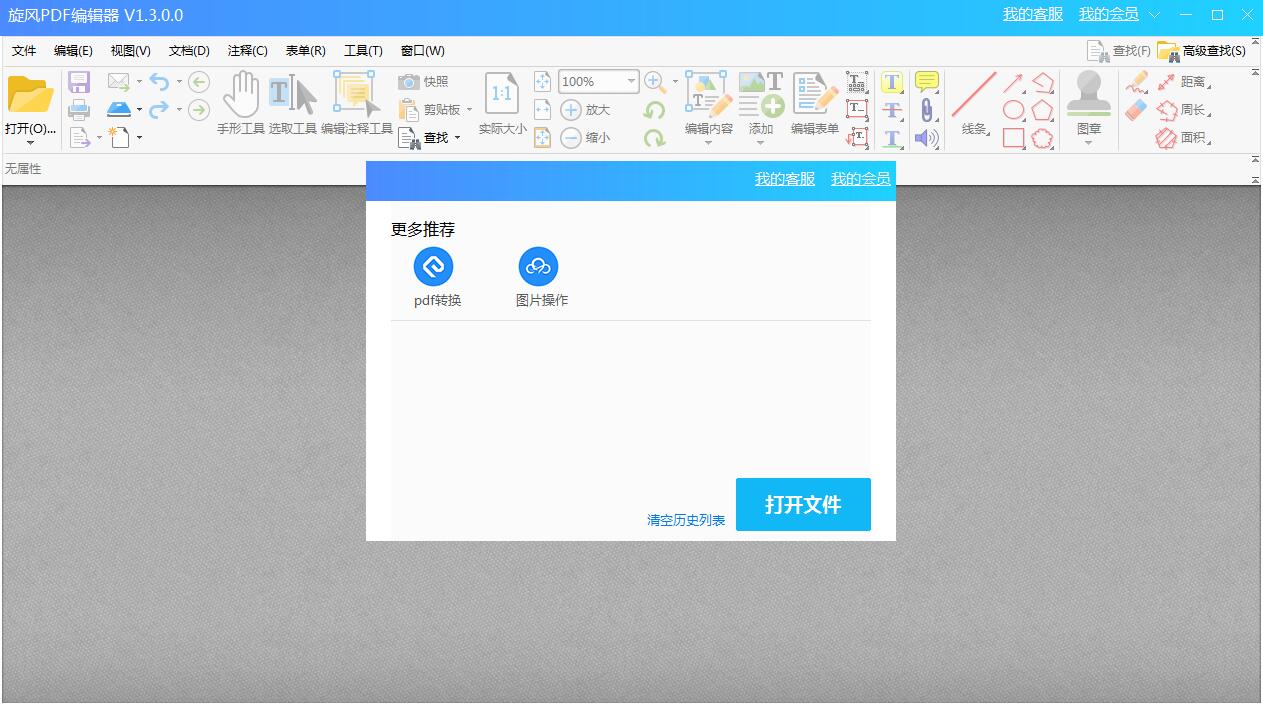
Task: Open the 图片操作 tool from the dialog
Action: [538, 267]
